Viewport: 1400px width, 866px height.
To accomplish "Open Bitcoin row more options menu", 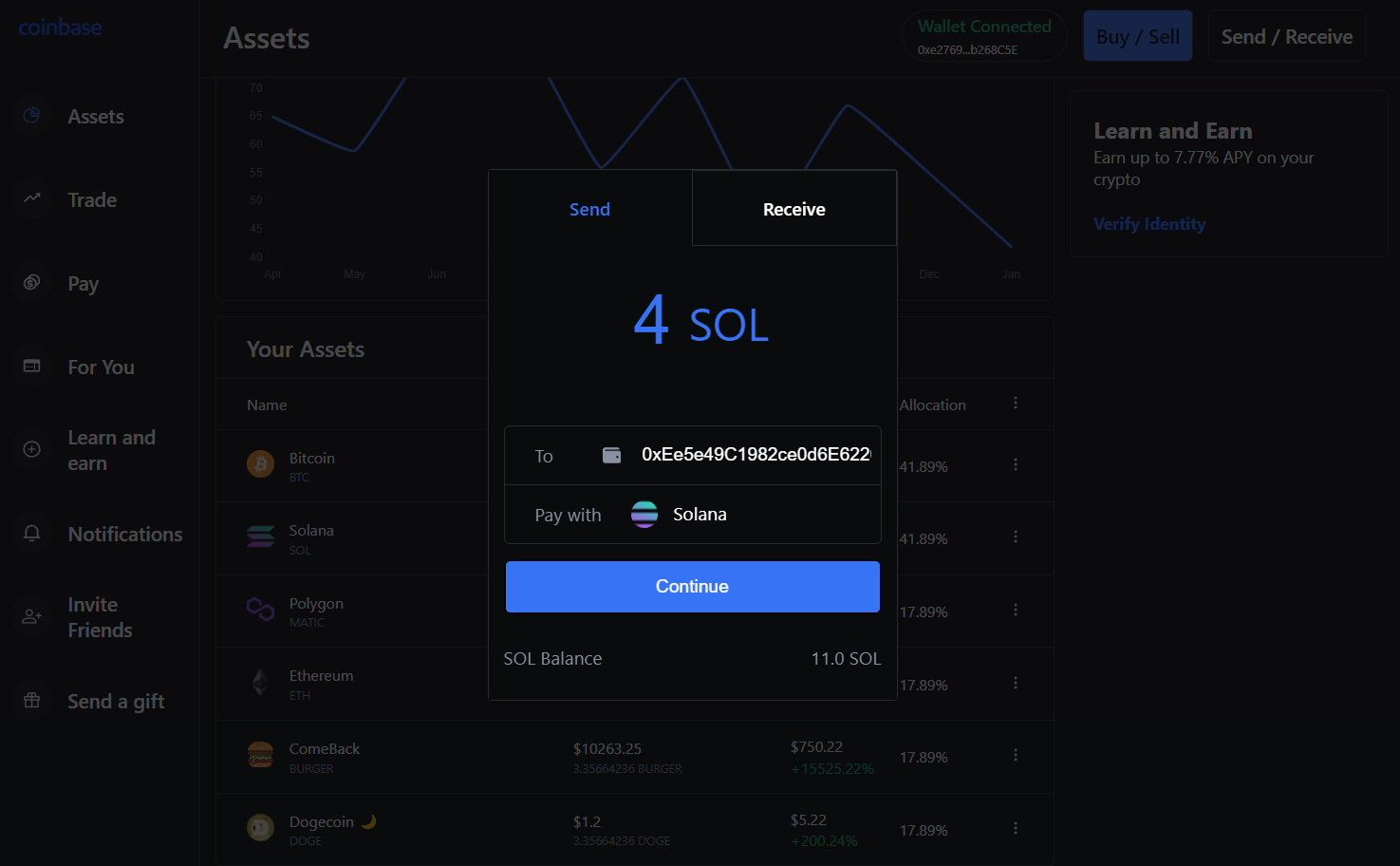I will (1016, 464).
